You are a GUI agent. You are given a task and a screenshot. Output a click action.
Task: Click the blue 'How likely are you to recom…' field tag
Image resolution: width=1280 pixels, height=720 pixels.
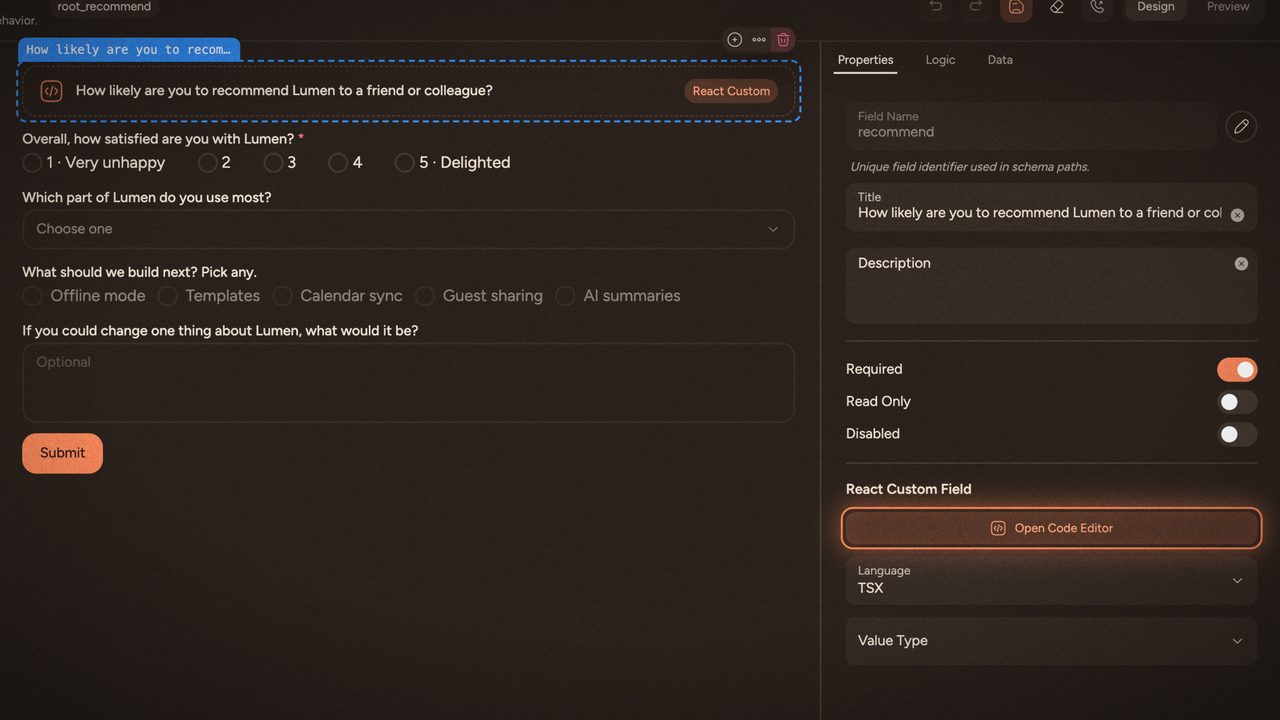(x=128, y=50)
